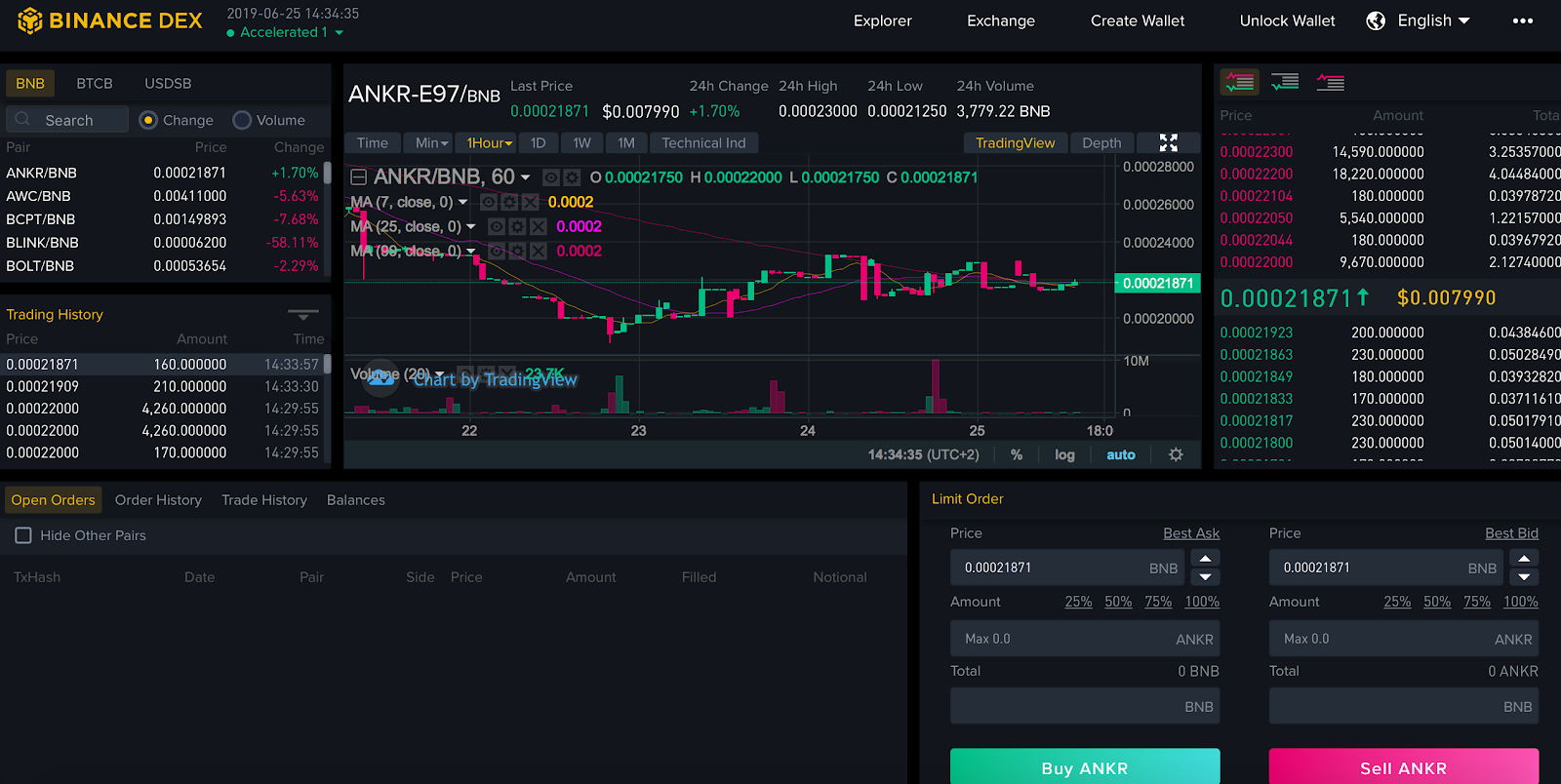Show both bids and asks order book view

(1240, 82)
